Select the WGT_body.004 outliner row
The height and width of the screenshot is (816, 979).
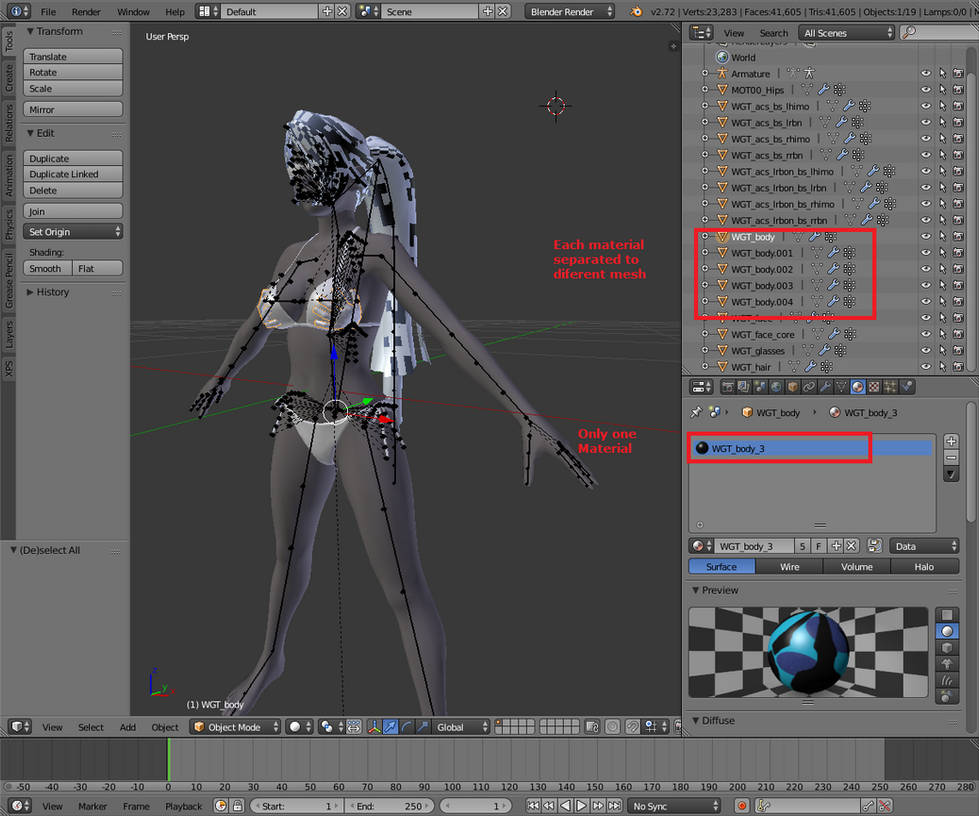point(761,302)
